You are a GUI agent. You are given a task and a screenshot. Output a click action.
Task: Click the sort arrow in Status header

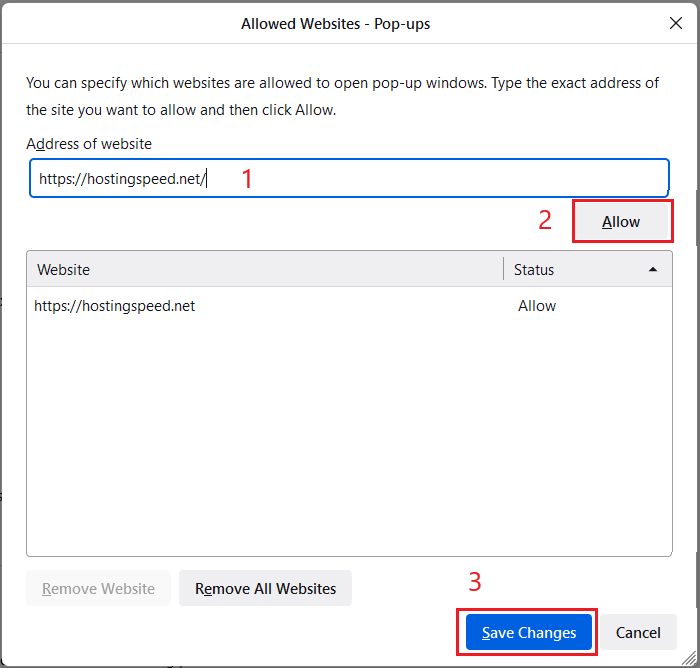[x=653, y=269]
